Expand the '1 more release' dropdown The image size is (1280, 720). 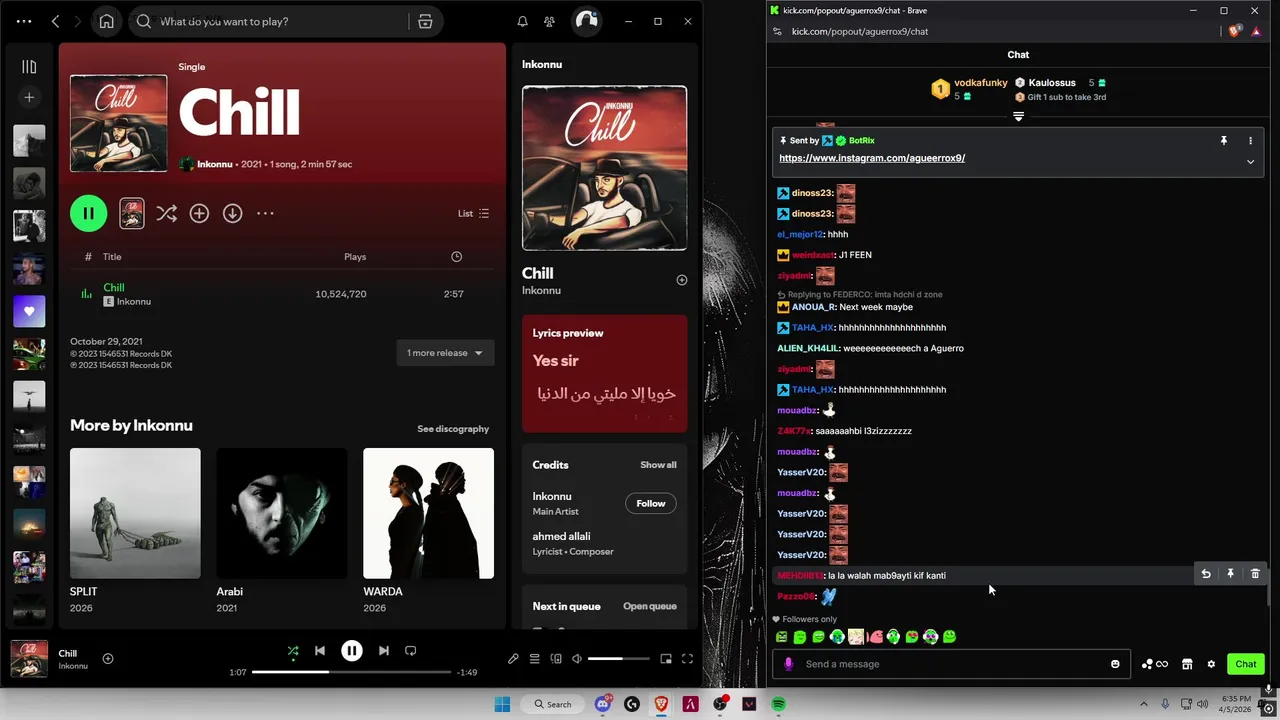click(x=445, y=353)
